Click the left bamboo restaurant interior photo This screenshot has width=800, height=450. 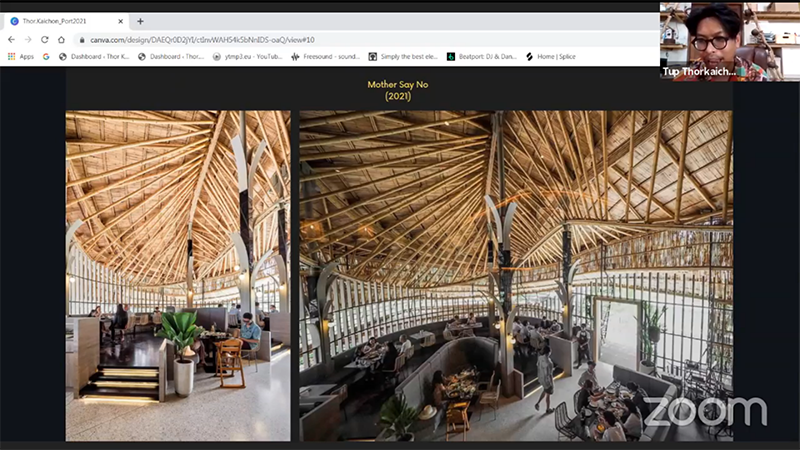click(x=178, y=276)
